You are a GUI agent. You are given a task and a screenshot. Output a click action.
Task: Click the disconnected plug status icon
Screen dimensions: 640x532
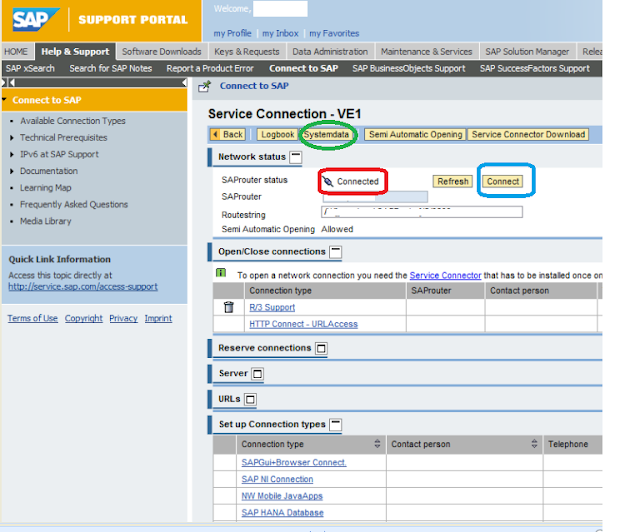click(x=327, y=181)
